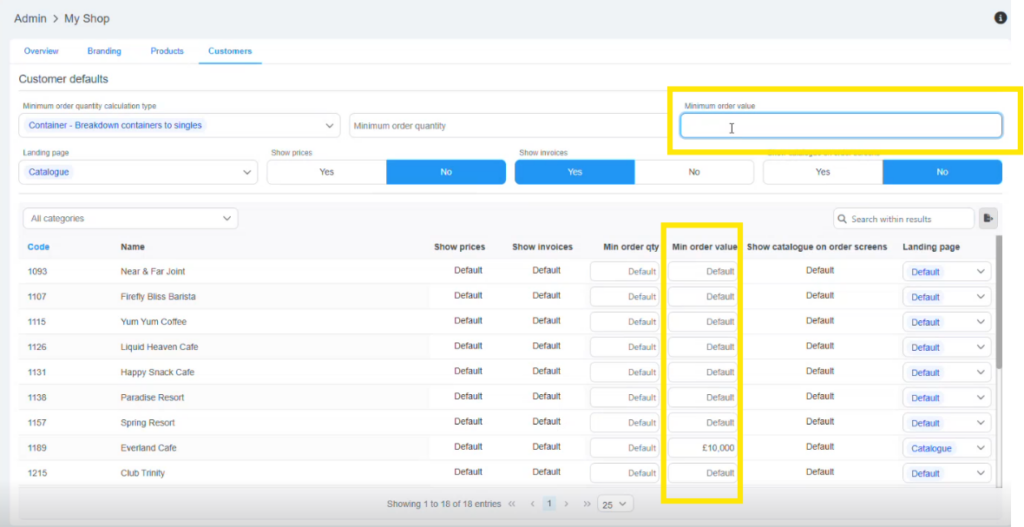
Task: Go to next page arrow
Action: pos(566,504)
